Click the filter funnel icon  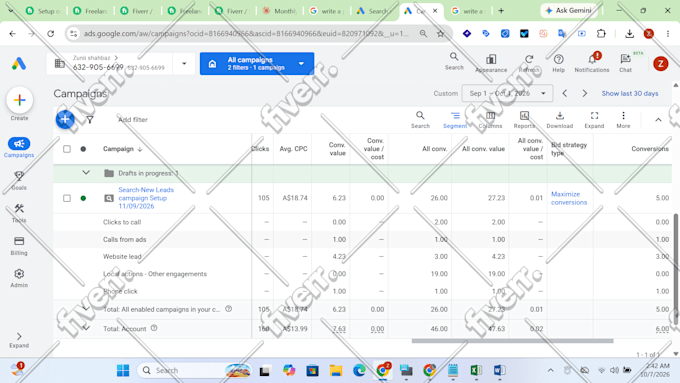pos(90,120)
